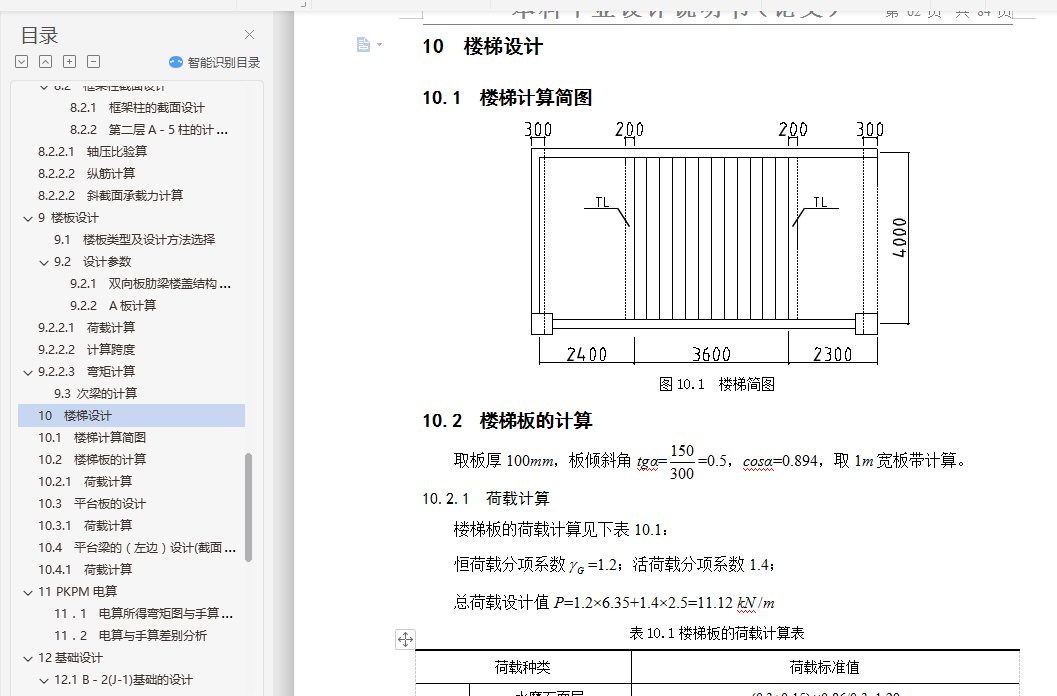Viewport: 1057px width, 696px height.
Task: Go to 9.2.2 A 板计算
Action: click(113, 306)
